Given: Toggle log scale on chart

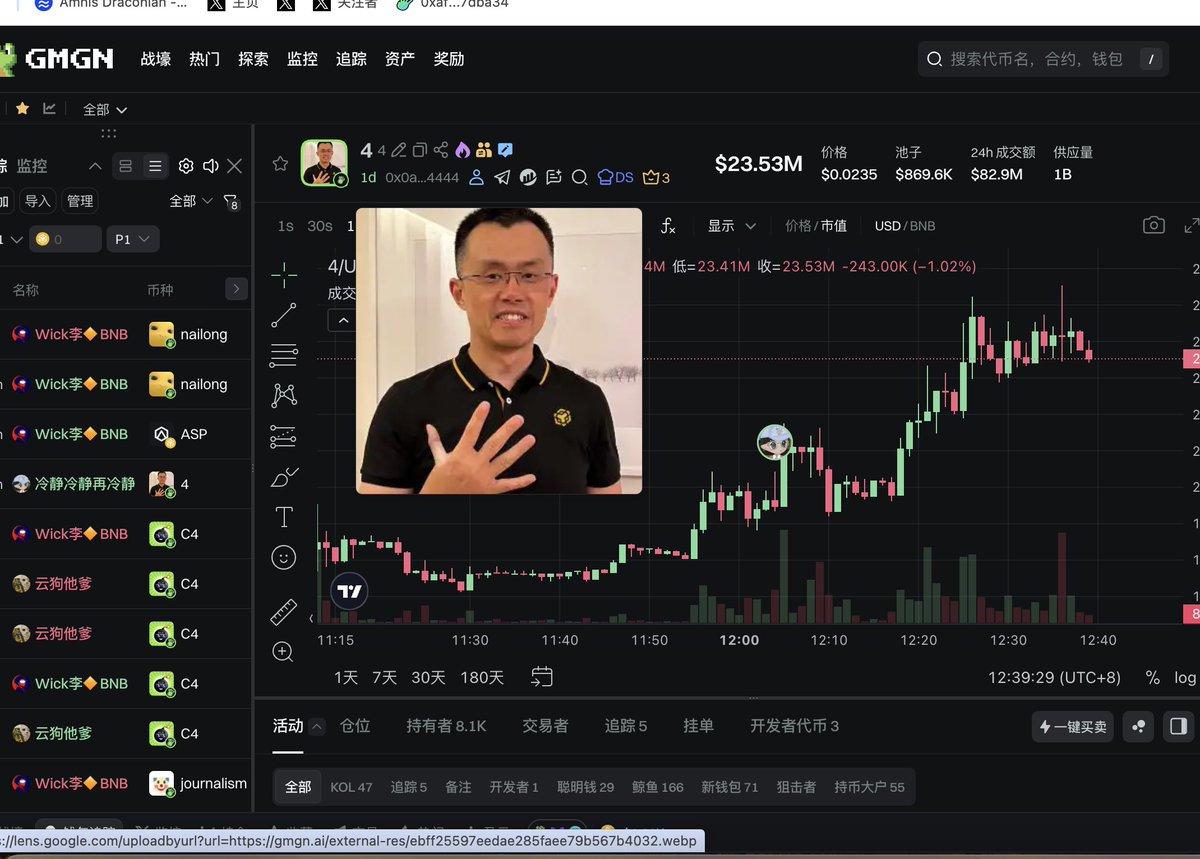Looking at the screenshot, I should pyautogui.click(x=1185, y=677).
